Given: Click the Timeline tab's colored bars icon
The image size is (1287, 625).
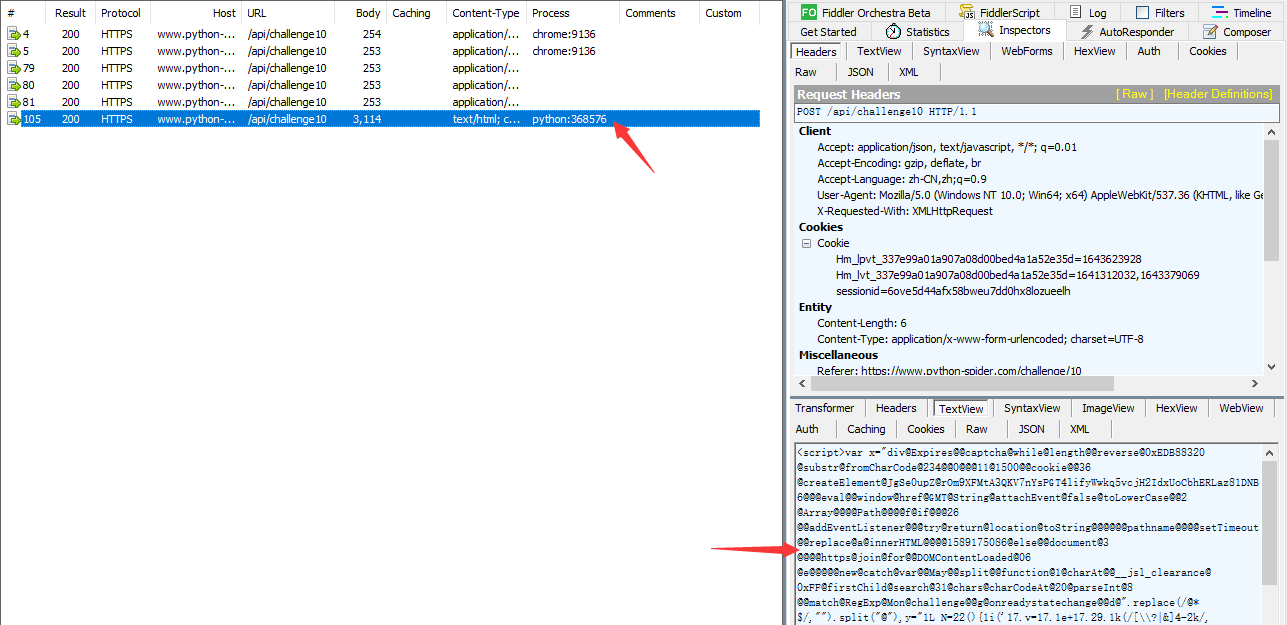Looking at the screenshot, I should (1220, 12).
